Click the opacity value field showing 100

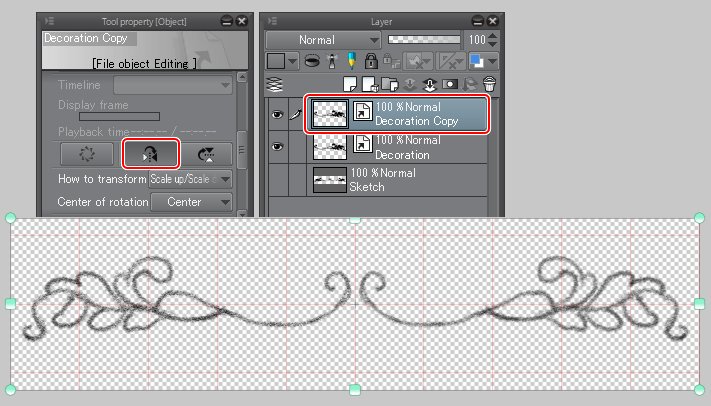(476, 40)
